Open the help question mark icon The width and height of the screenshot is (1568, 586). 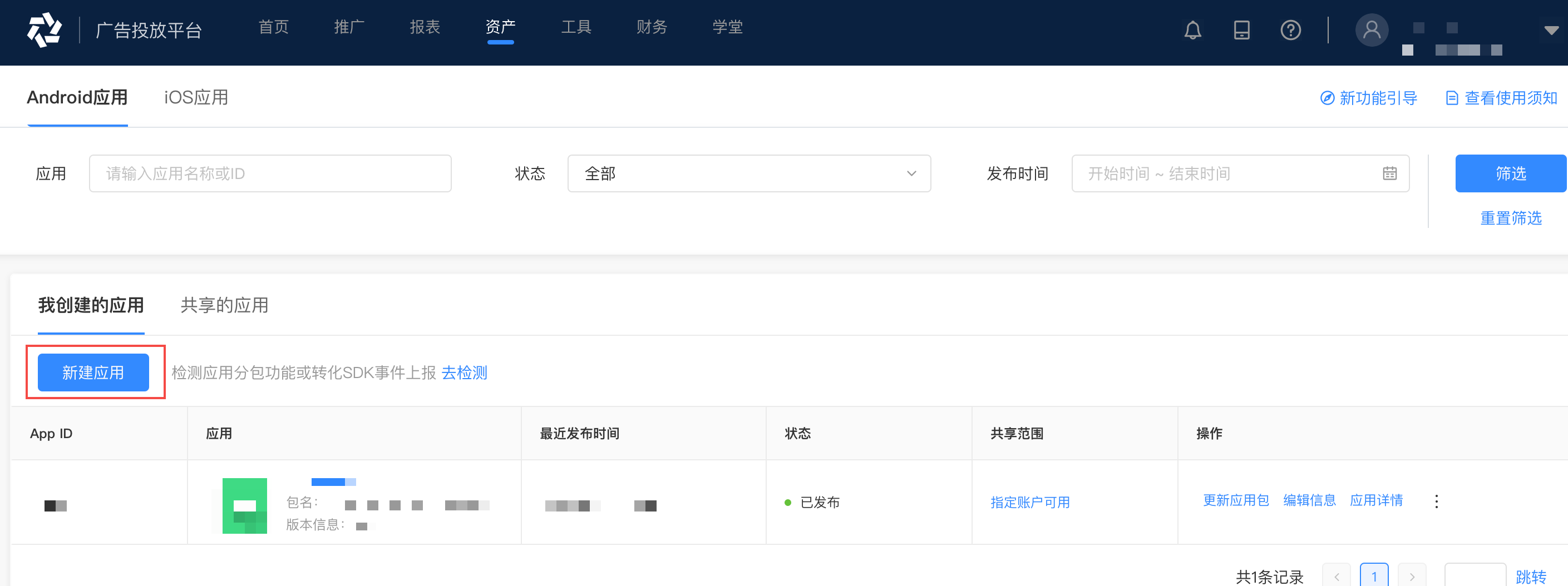tap(1291, 30)
